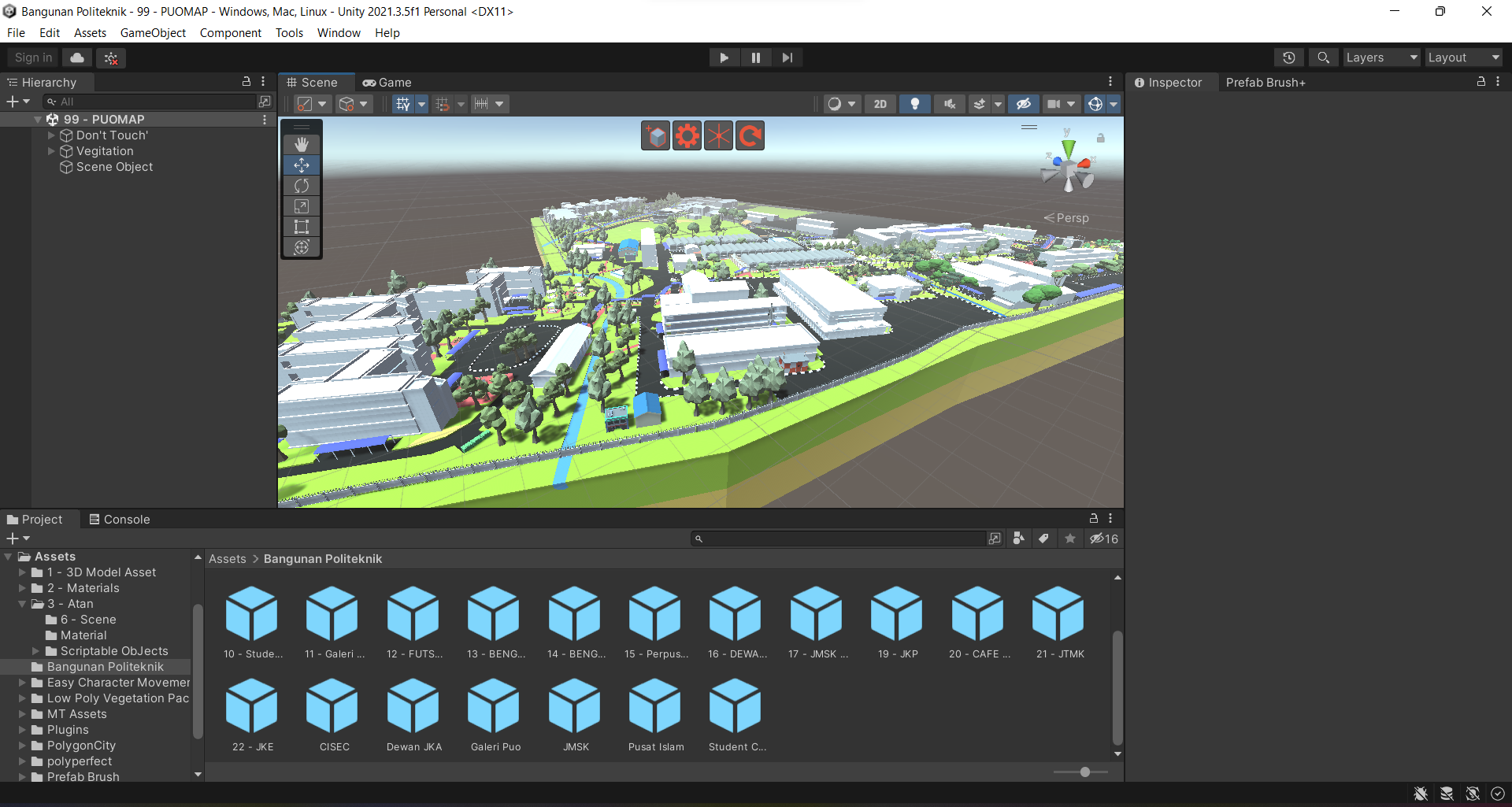
Task: Adjust the asset icon size slider
Action: [1084, 772]
